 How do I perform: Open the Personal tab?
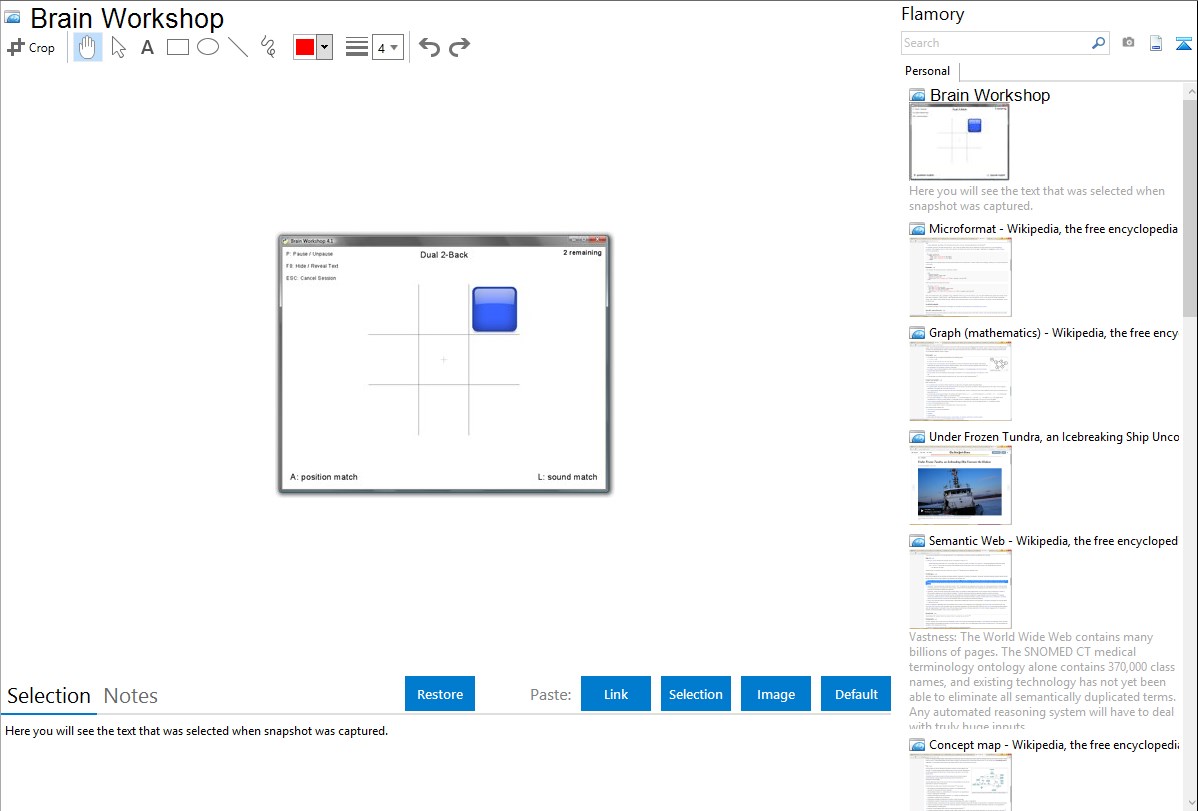[927, 71]
